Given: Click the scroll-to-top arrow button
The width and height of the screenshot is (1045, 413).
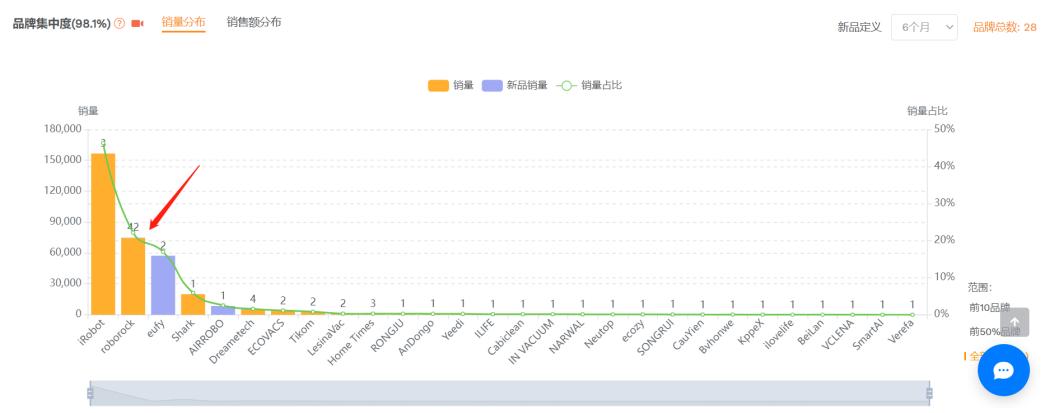Looking at the screenshot, I should pos(1014,322).
